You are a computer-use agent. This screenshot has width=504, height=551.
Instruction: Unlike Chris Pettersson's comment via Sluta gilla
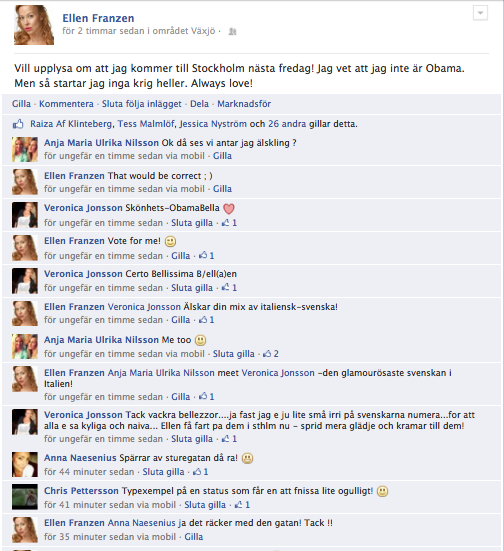click(205, 505)
